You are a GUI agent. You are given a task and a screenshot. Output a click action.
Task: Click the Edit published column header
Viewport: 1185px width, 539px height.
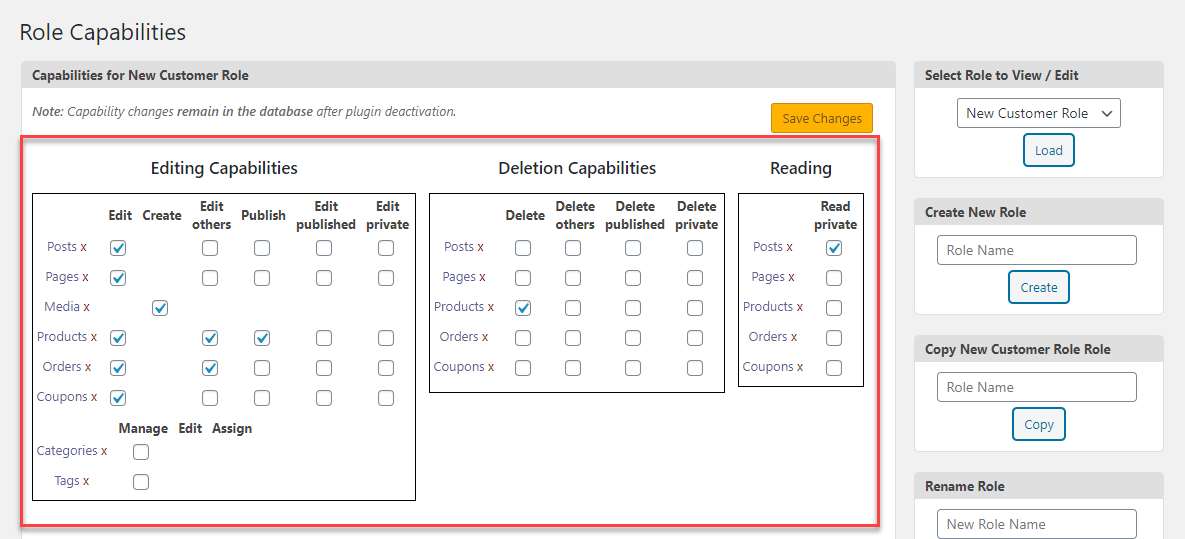click(x=326, y=215)
